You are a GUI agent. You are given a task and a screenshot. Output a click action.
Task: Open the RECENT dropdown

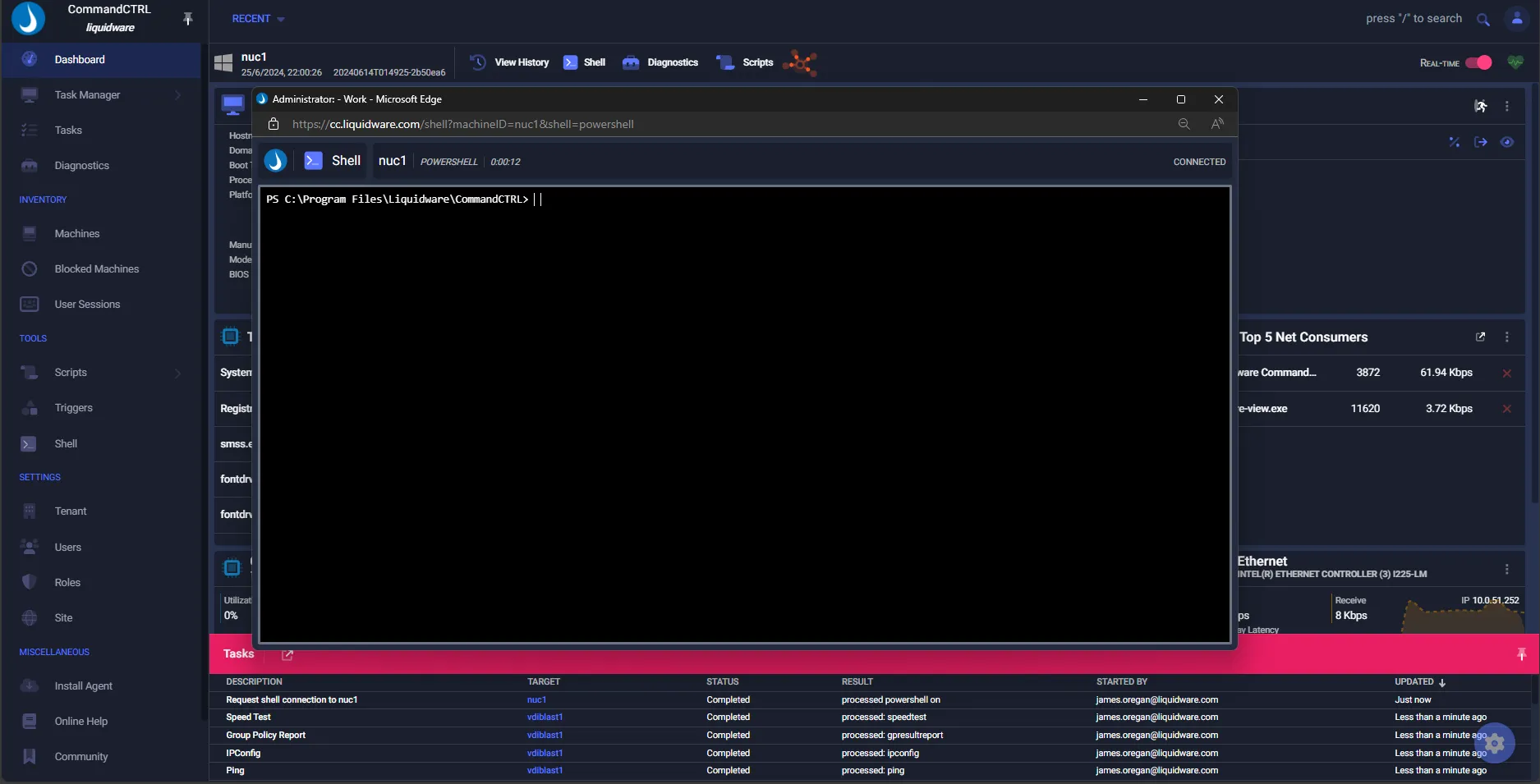point(258,19)
